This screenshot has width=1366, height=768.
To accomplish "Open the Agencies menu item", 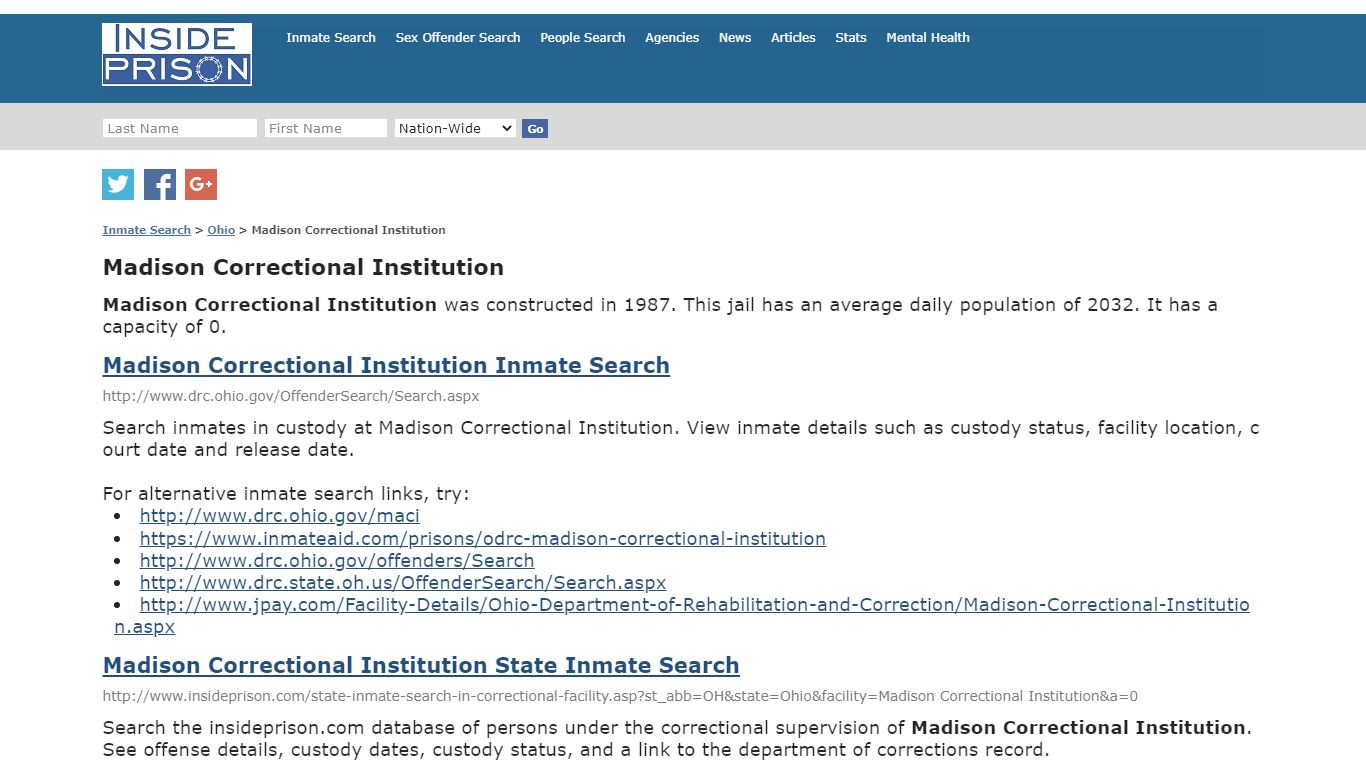I will (x=672, y=37).
